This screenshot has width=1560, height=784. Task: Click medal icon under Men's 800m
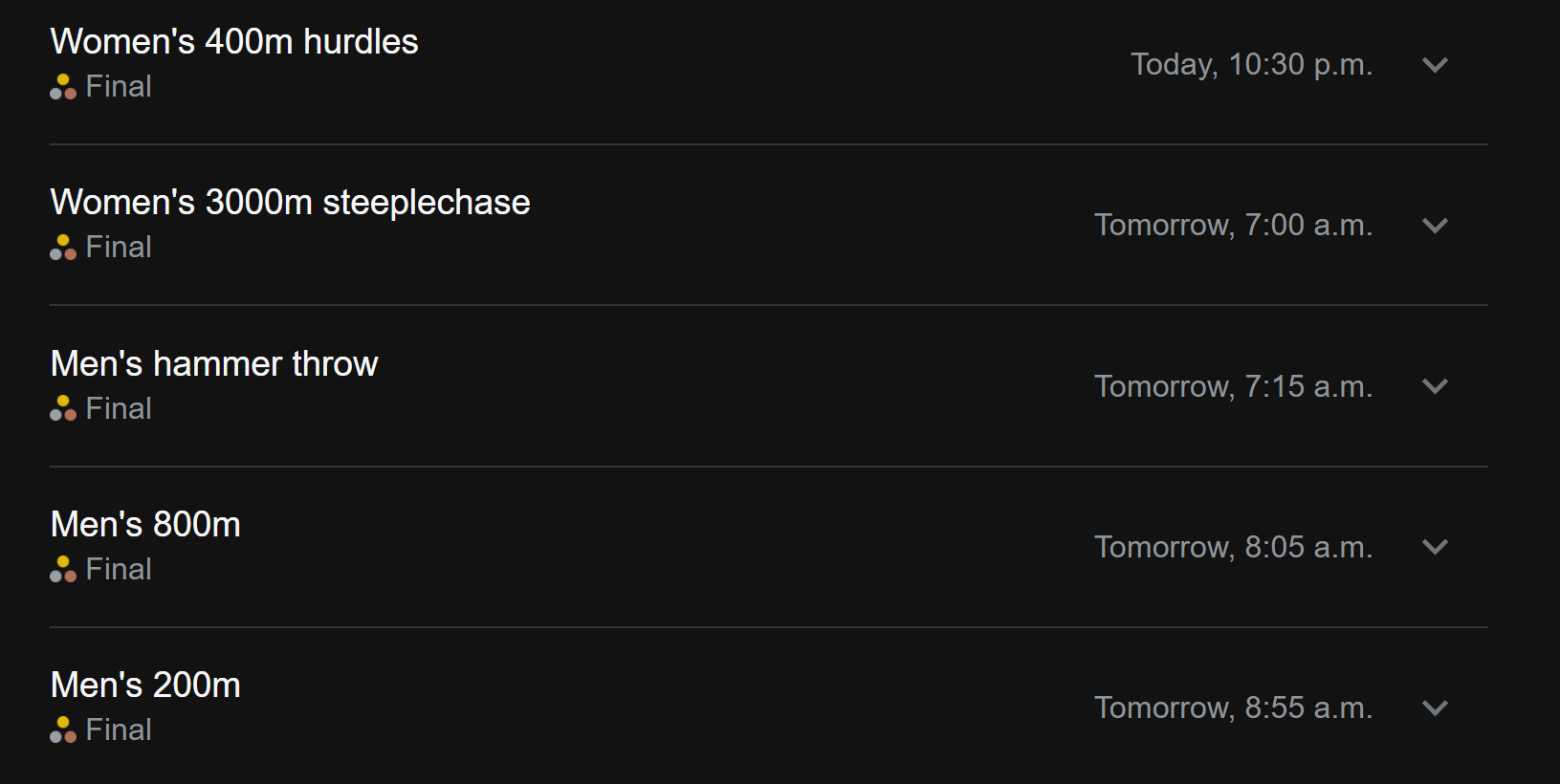coord(63,569)
